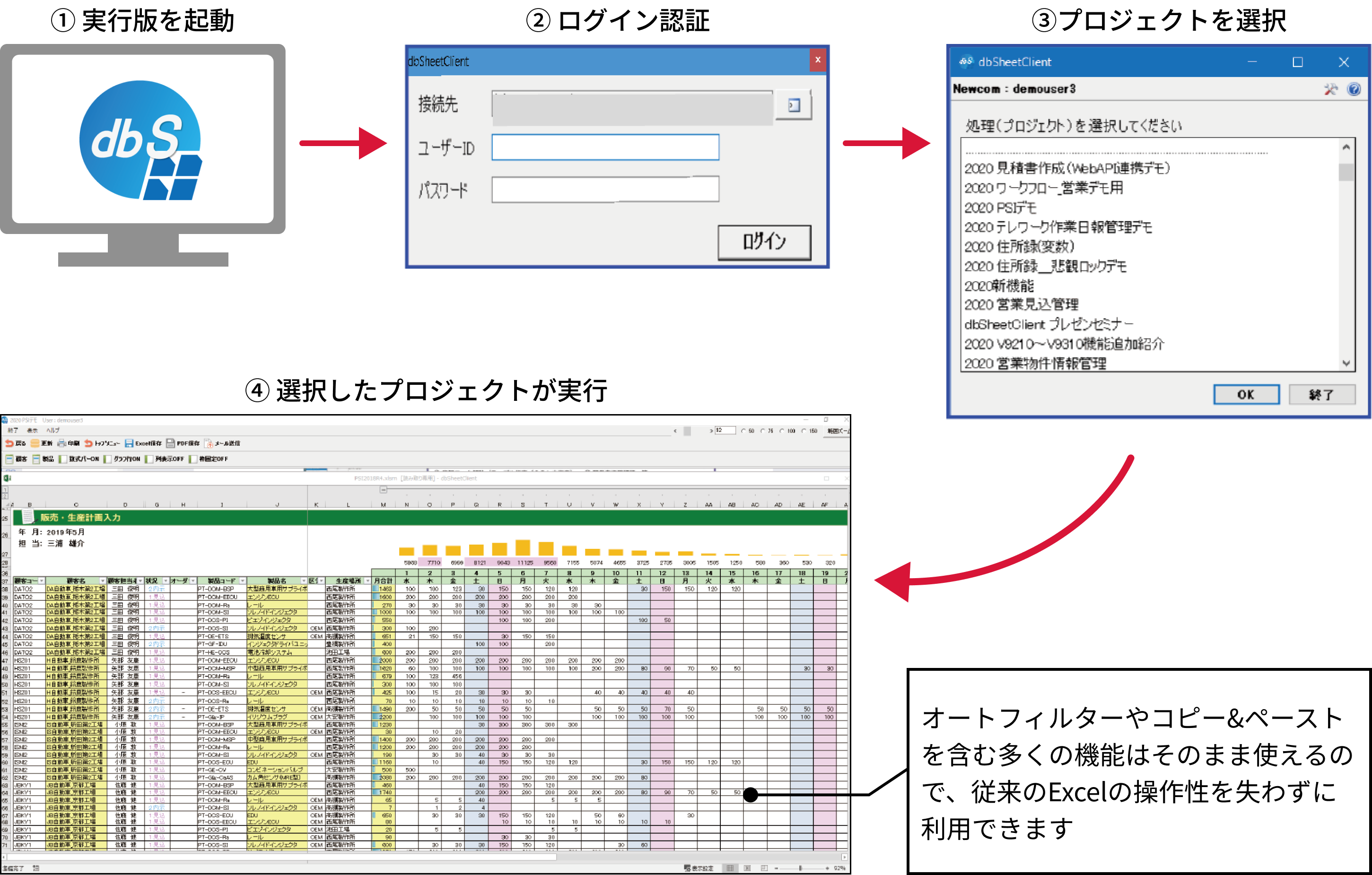Click the 更新 refresh toolbar icon
1372x875 pixels.
[x=35, y=443]
